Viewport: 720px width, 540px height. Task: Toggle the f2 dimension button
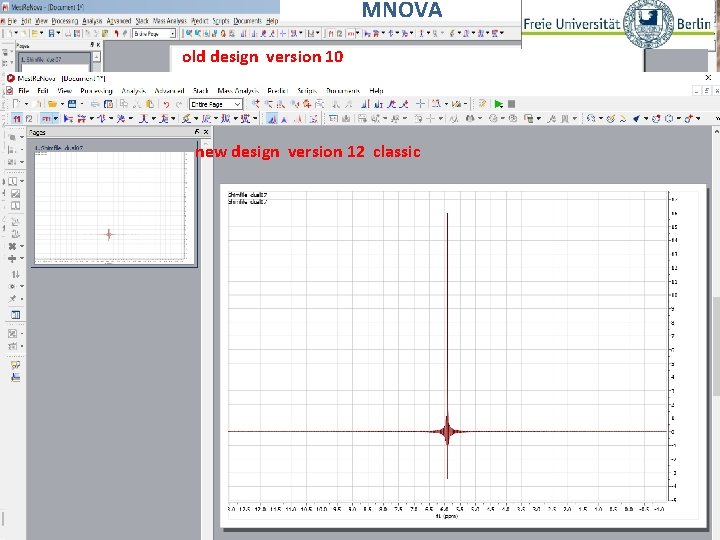tap(28, 119)
